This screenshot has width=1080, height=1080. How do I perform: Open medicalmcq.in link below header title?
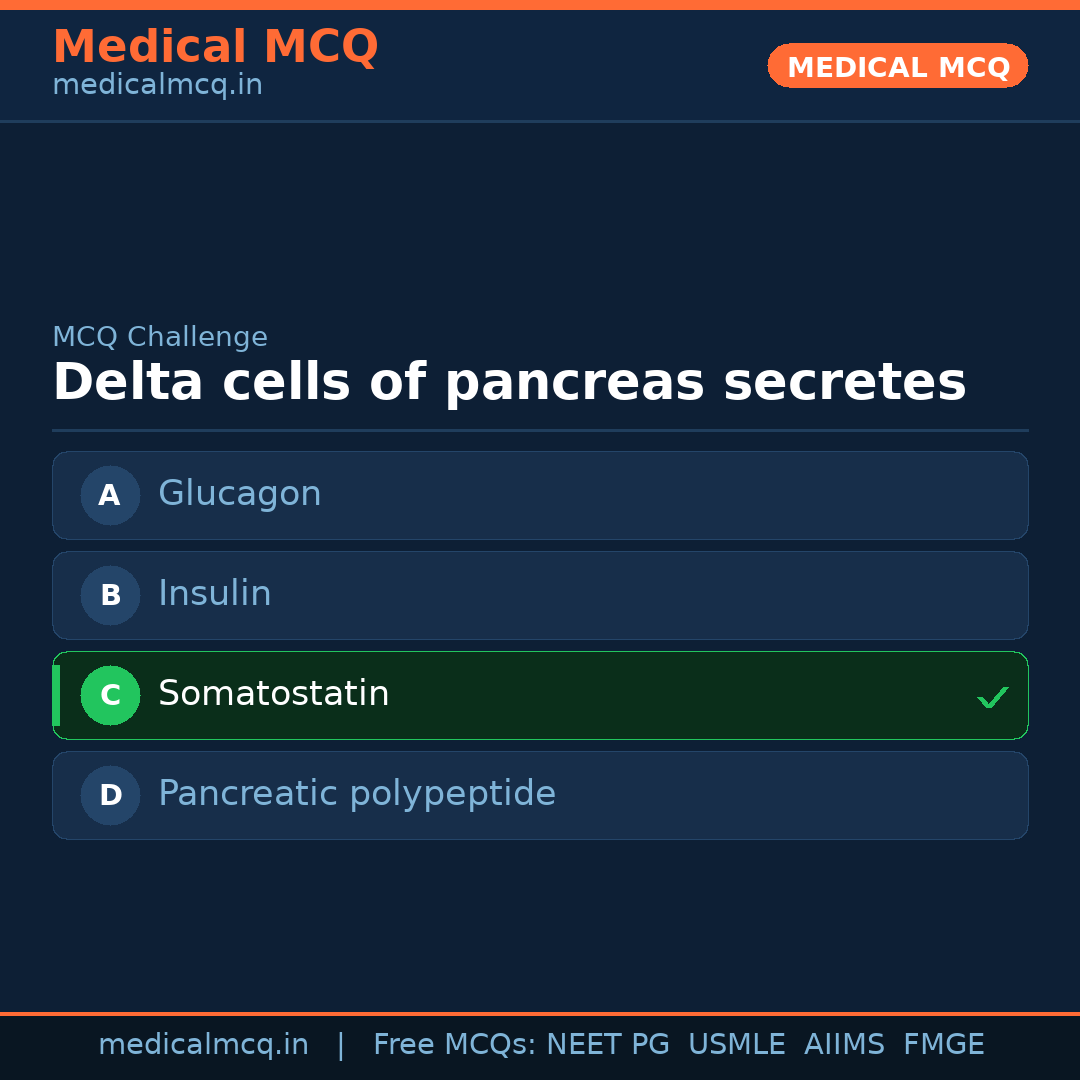pyautogui.click(x=157, y=86)
